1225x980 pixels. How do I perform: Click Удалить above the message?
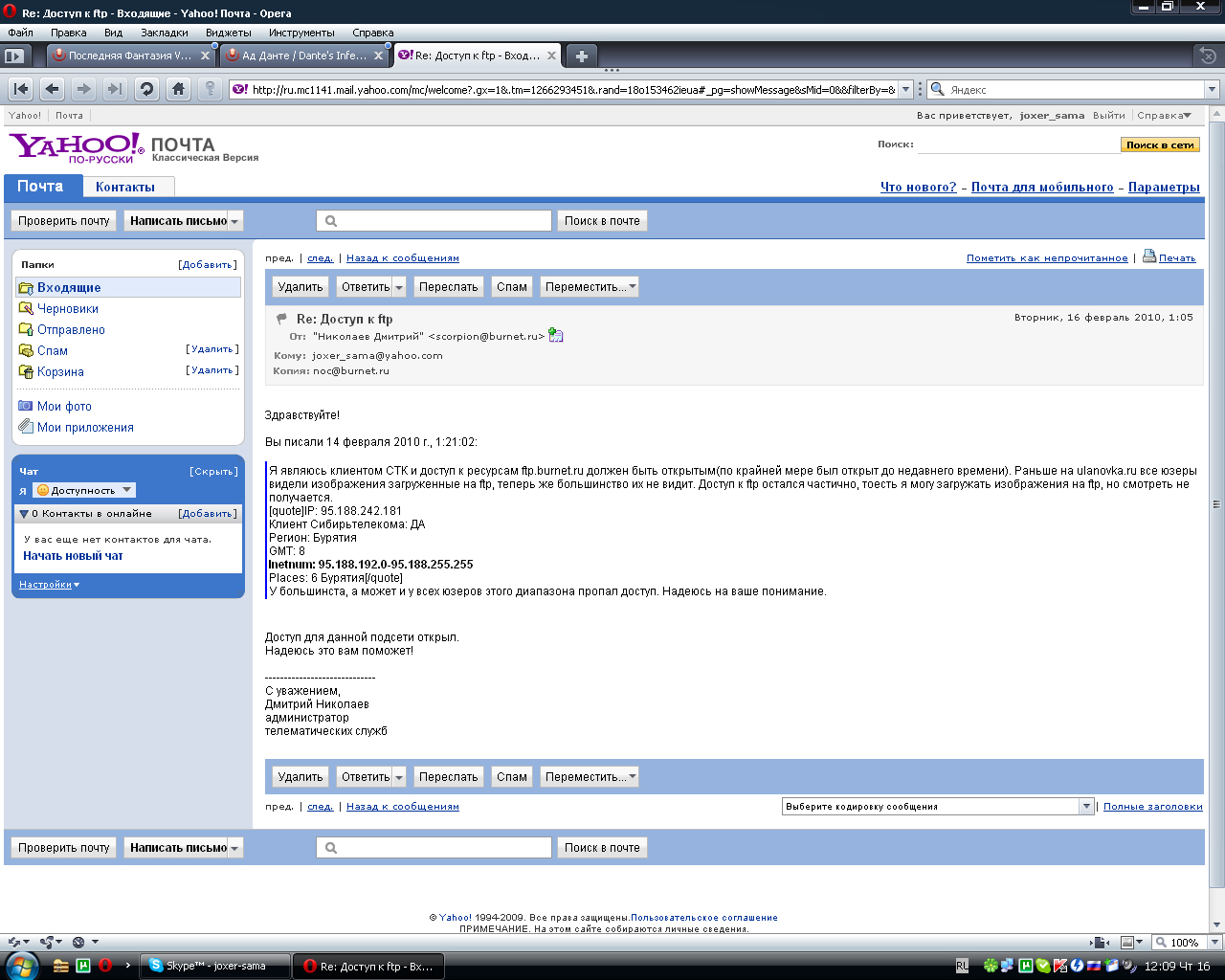point(301,287)
